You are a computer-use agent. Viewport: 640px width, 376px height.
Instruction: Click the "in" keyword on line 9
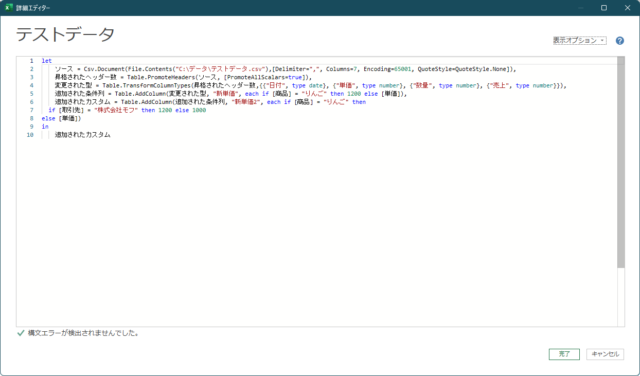pyautogui.click(x=45, y=126)
